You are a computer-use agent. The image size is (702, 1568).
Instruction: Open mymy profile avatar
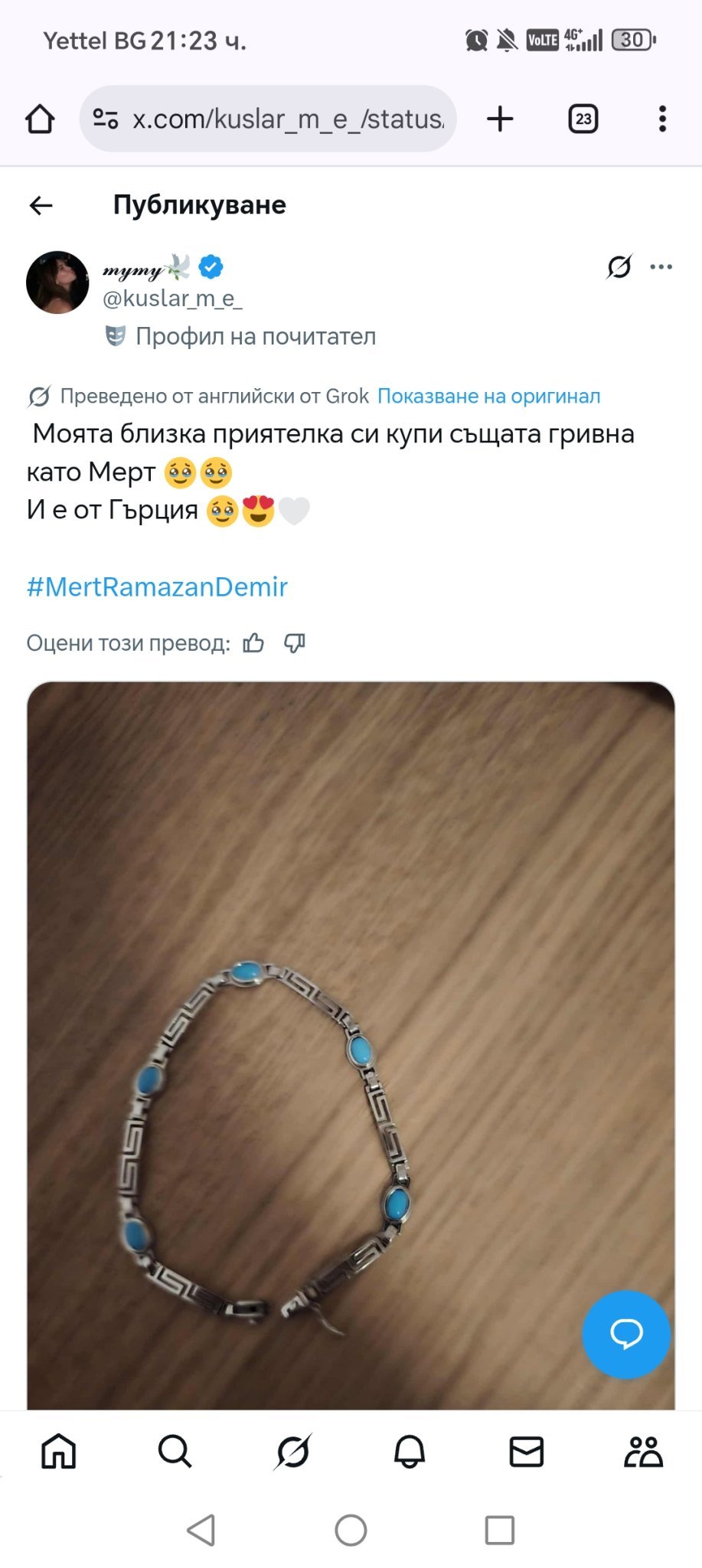coord(57,282)
